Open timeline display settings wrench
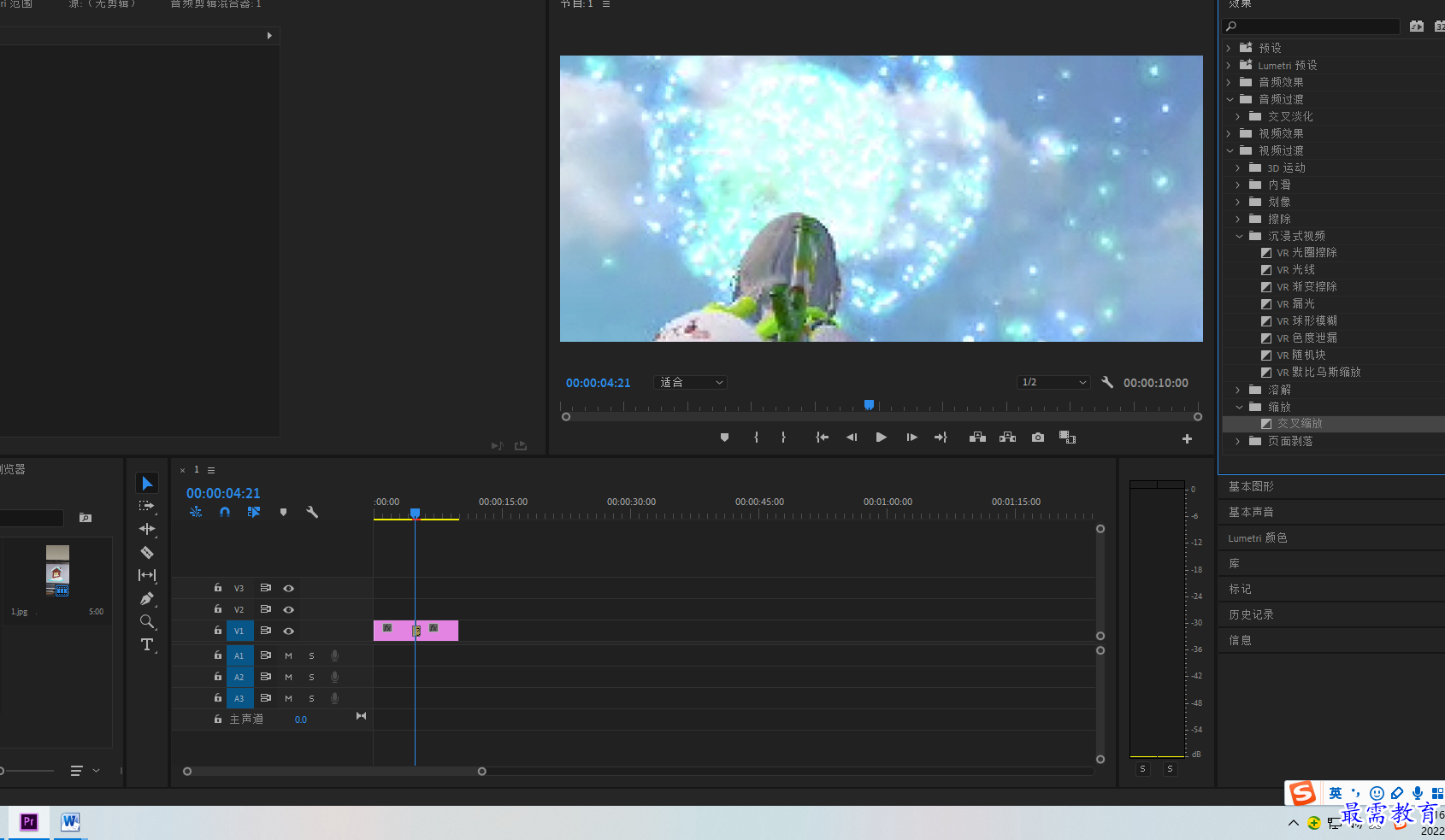Viewport: 1445px width, 840px height. (x=312, y=512)
